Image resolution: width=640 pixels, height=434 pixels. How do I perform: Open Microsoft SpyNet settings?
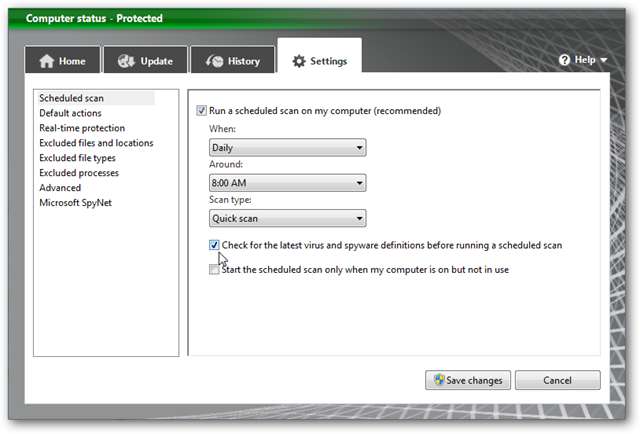pyautogui.click(x=76, y=203)
